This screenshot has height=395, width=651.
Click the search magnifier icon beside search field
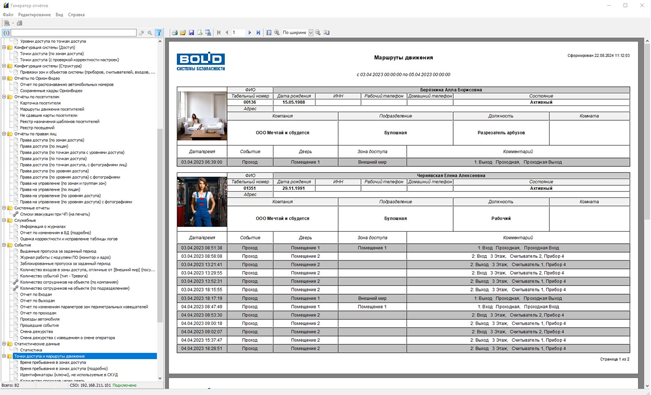pos(150,32)
